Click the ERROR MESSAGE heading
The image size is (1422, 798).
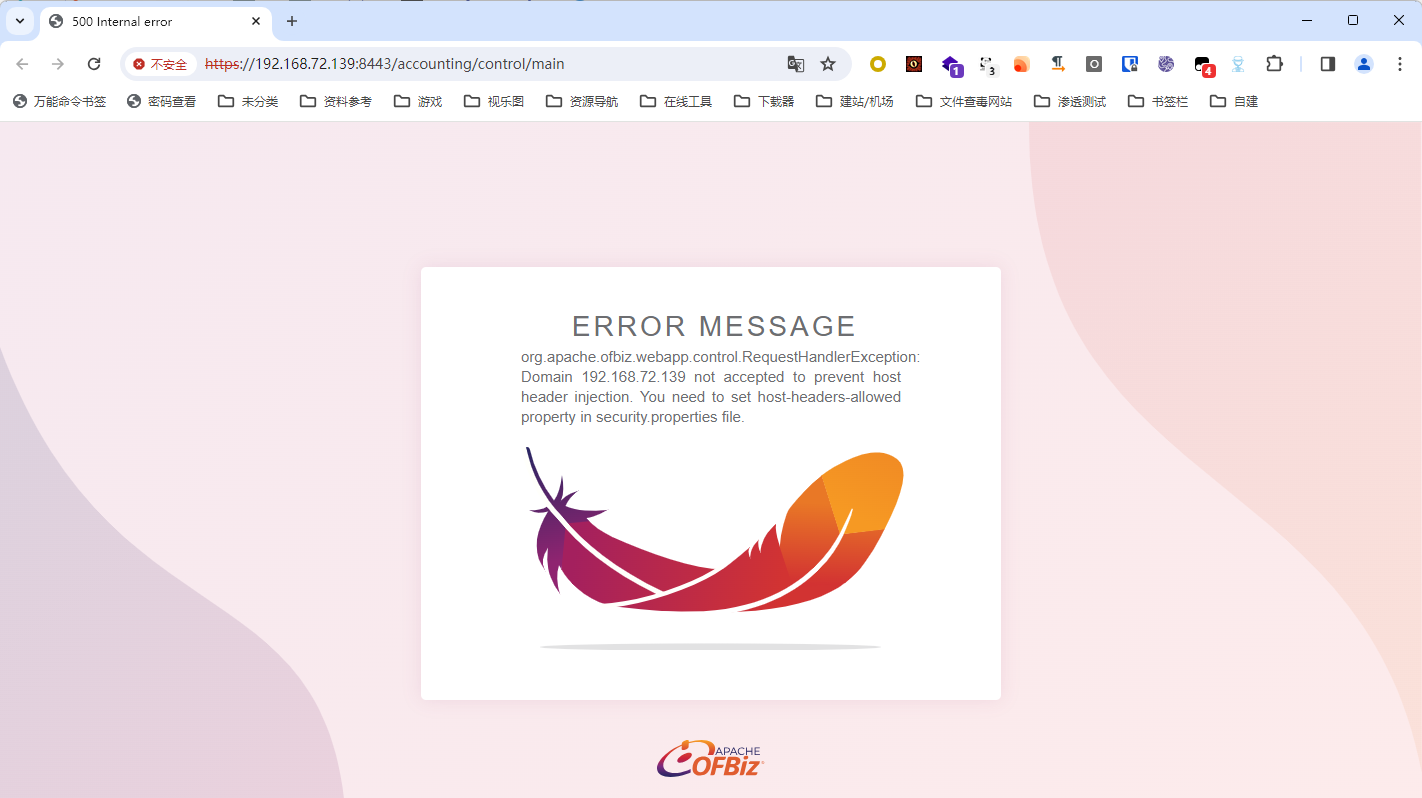714,326
